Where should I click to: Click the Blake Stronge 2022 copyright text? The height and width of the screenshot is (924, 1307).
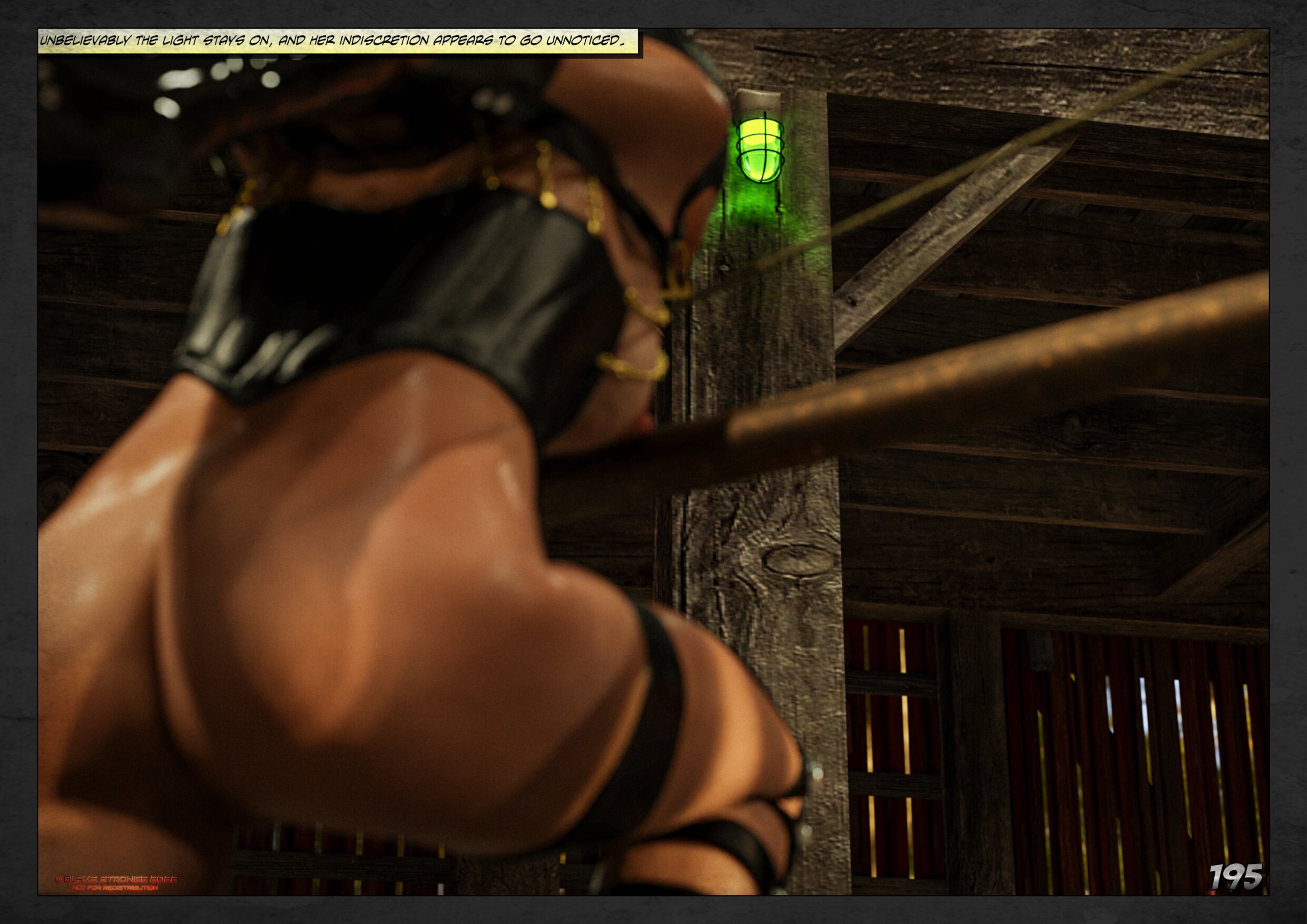point(116,879)
